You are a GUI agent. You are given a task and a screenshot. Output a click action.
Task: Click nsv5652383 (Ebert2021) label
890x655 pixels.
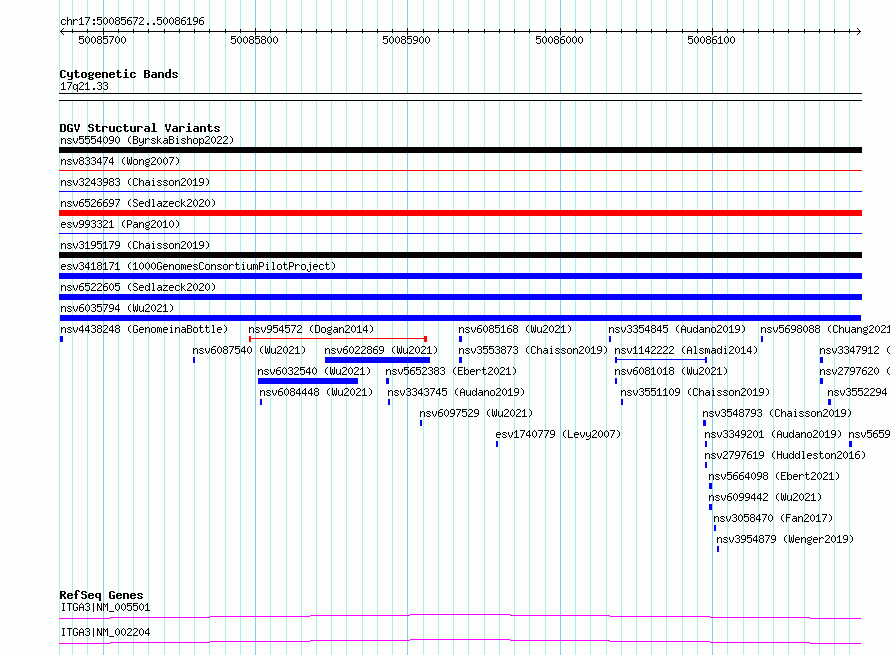[451, 371]
